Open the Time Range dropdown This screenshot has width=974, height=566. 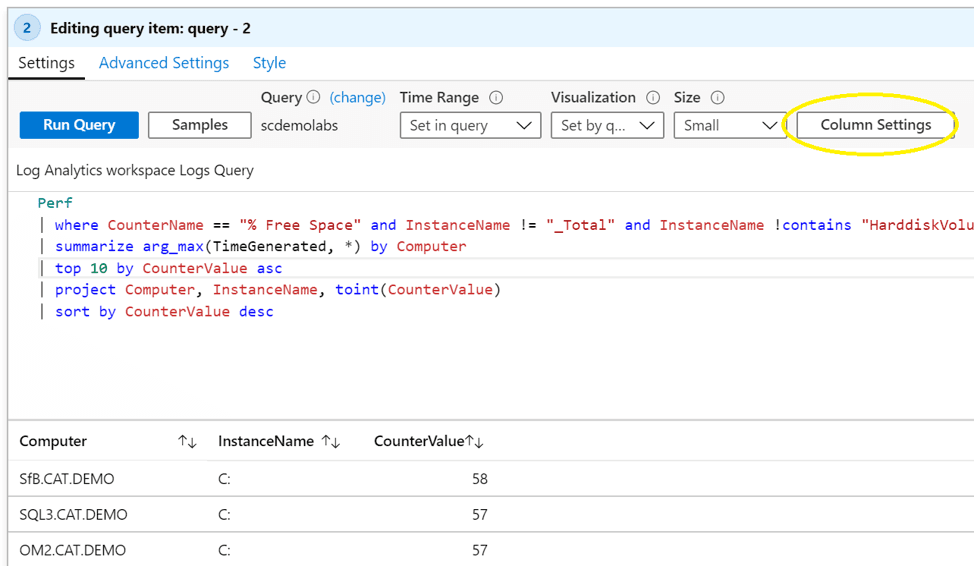tap(470, 125)
